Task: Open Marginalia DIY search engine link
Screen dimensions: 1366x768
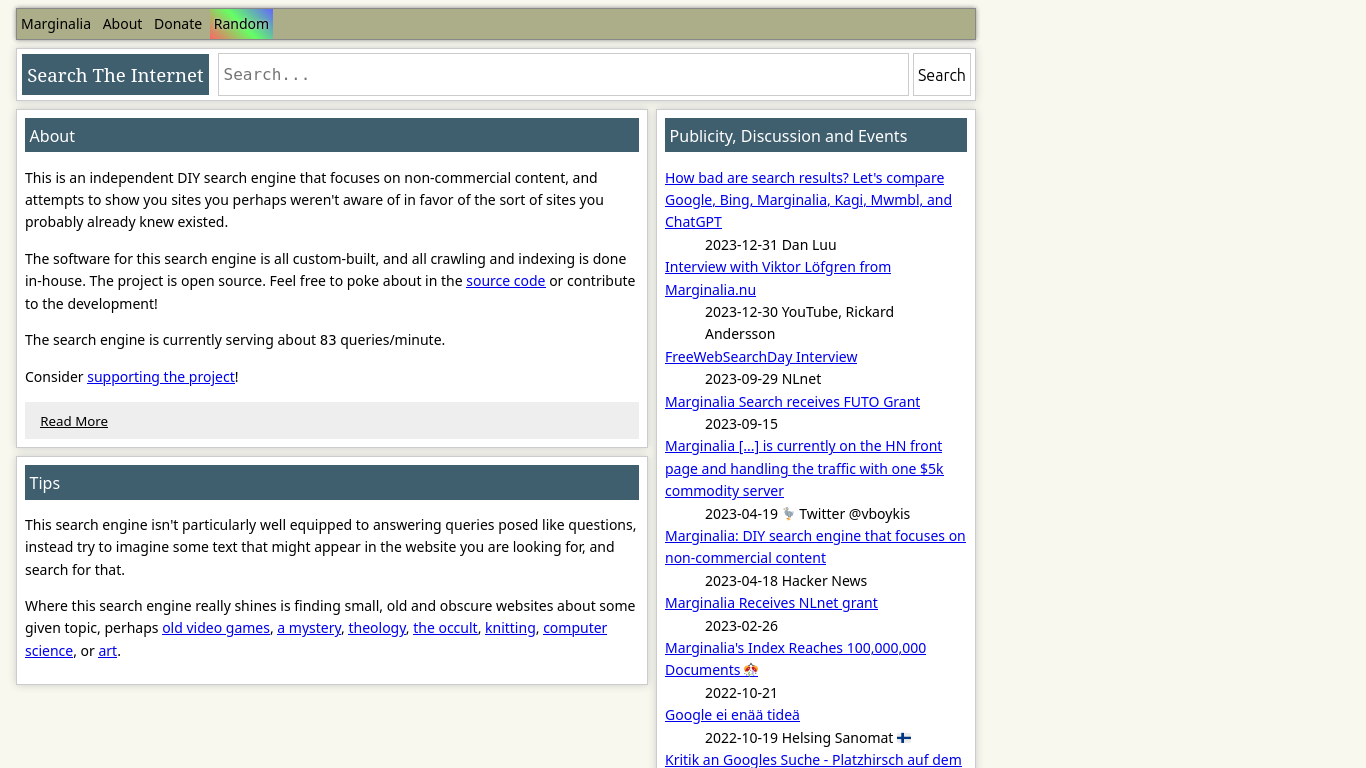Action: click(815, 547)
